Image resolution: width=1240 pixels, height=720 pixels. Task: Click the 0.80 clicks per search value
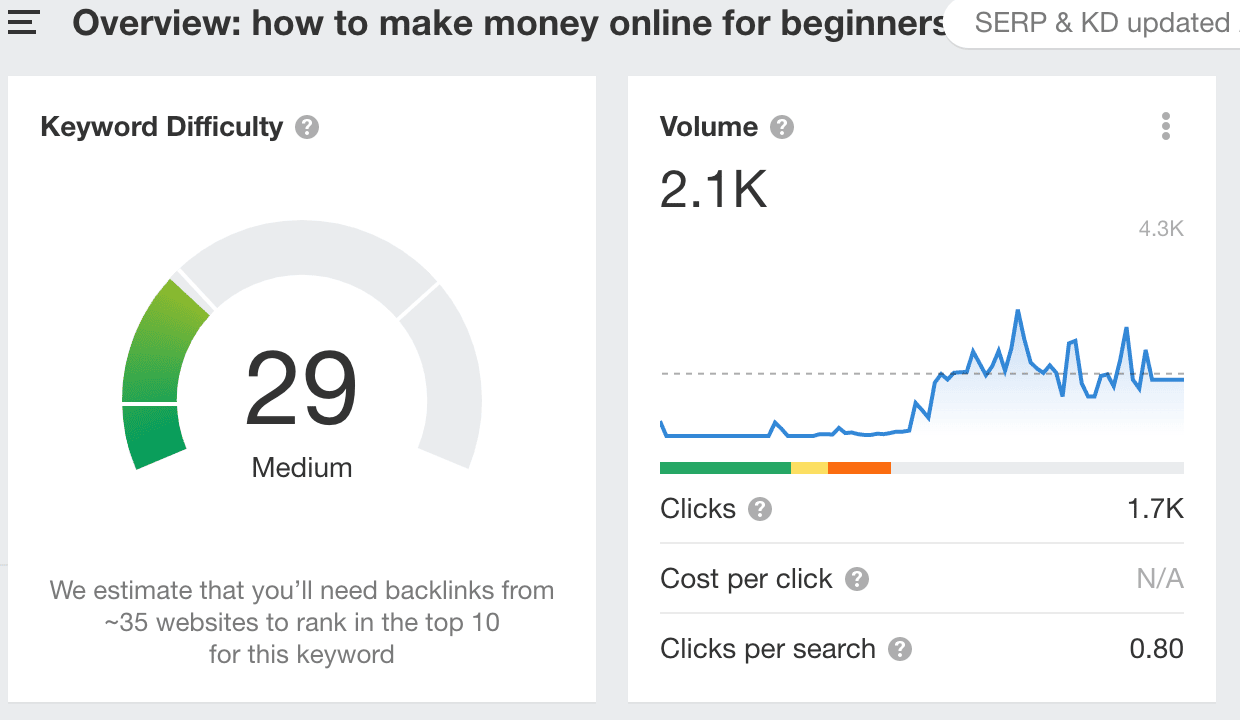pos(1156,649)
